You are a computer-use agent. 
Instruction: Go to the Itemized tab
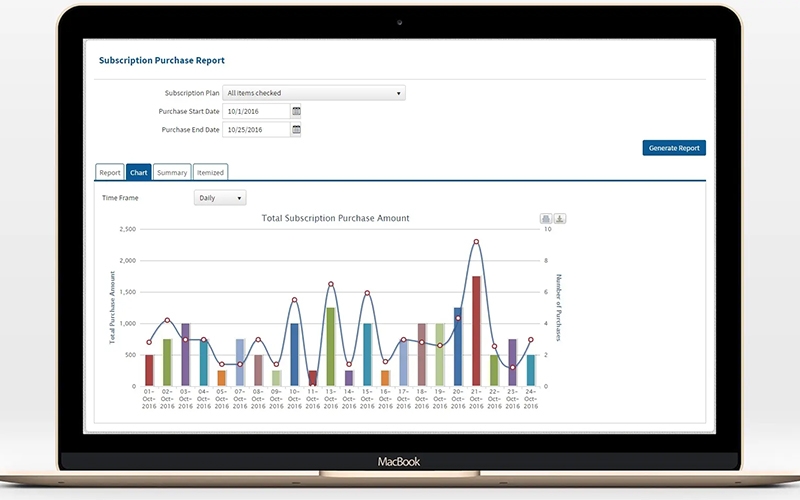[210, 172]
